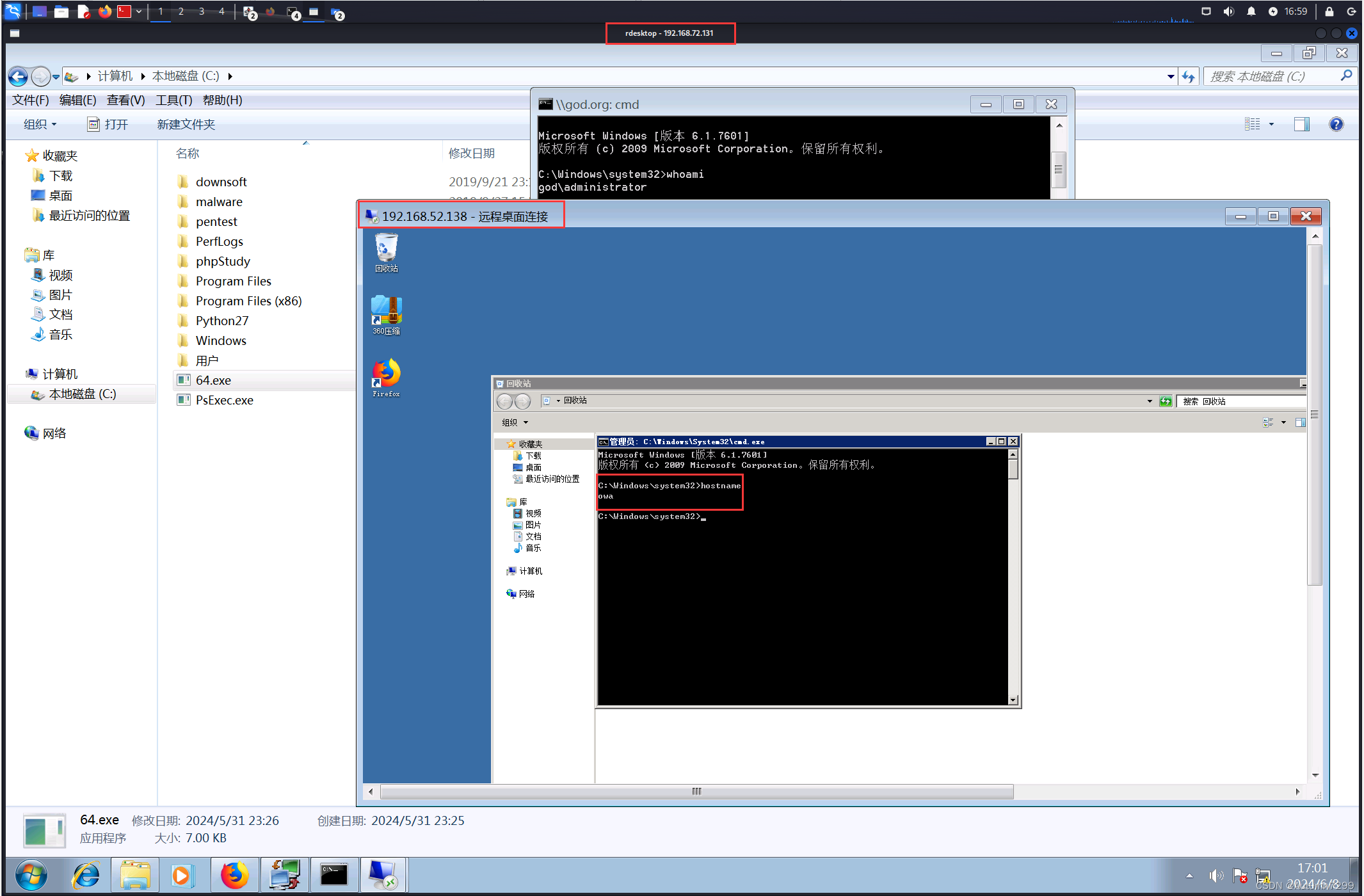Toggle the preview pane icon in Explorer

[x=1301, y=124]
